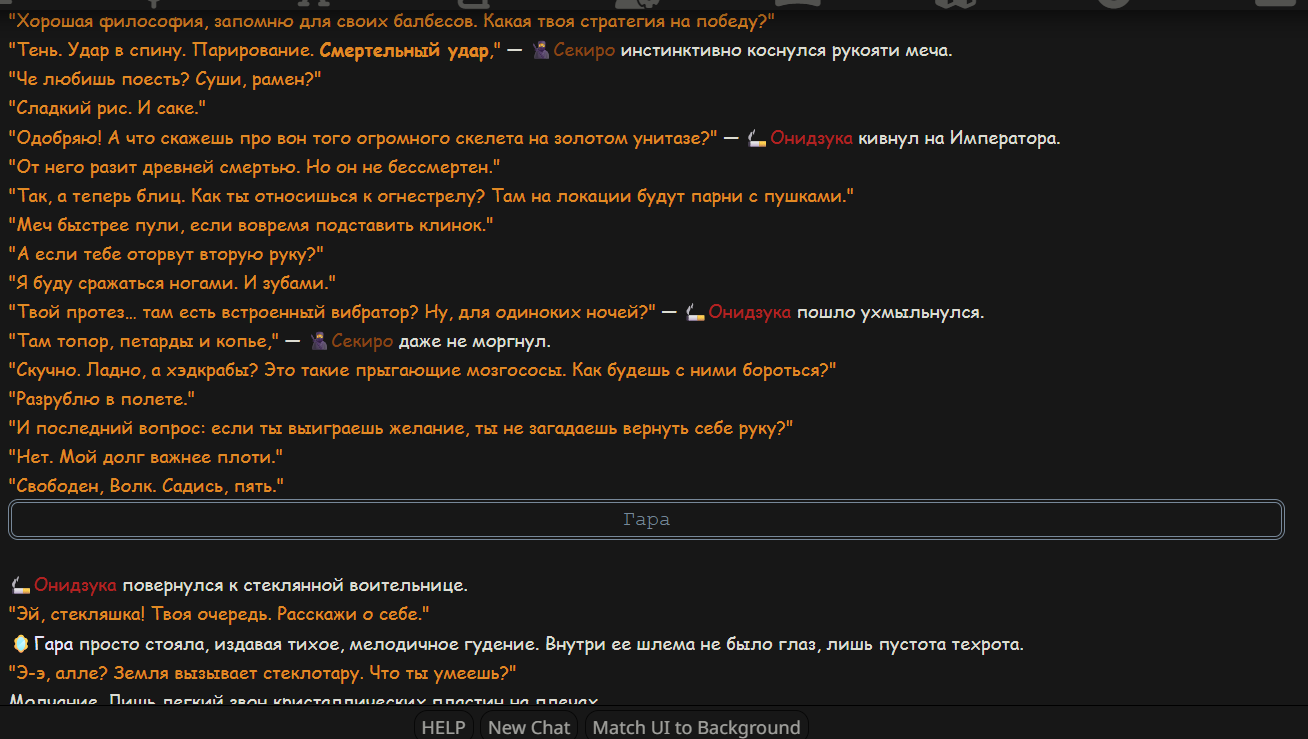
Task: Click ninja icon beside Секиро in Смертельный удар line
Action: (541, 50)
